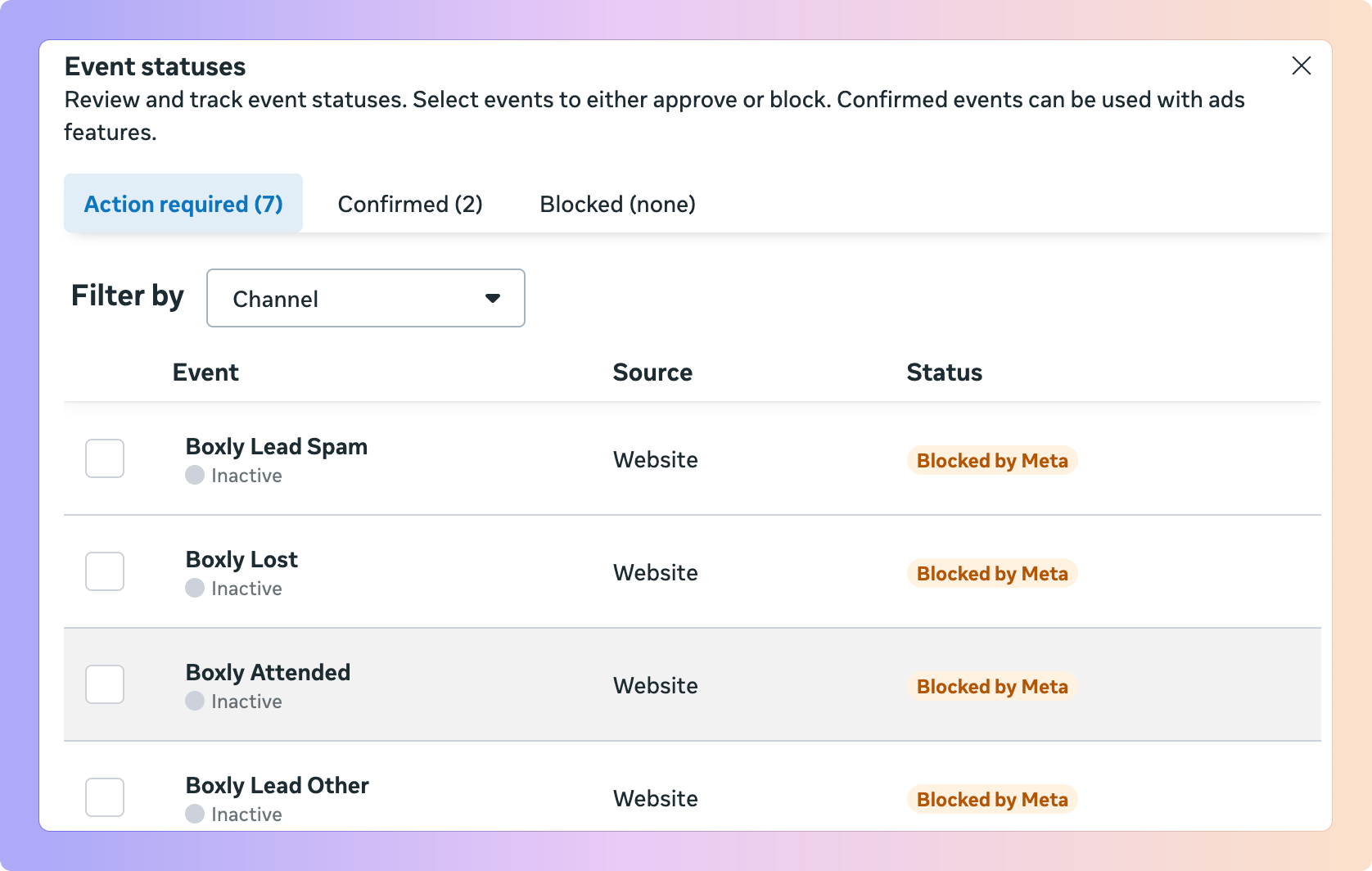Viewport: 1372px width, 871px height.
Task: Switch to the Blocked (none) tab
Action: (x=617, y=204)
